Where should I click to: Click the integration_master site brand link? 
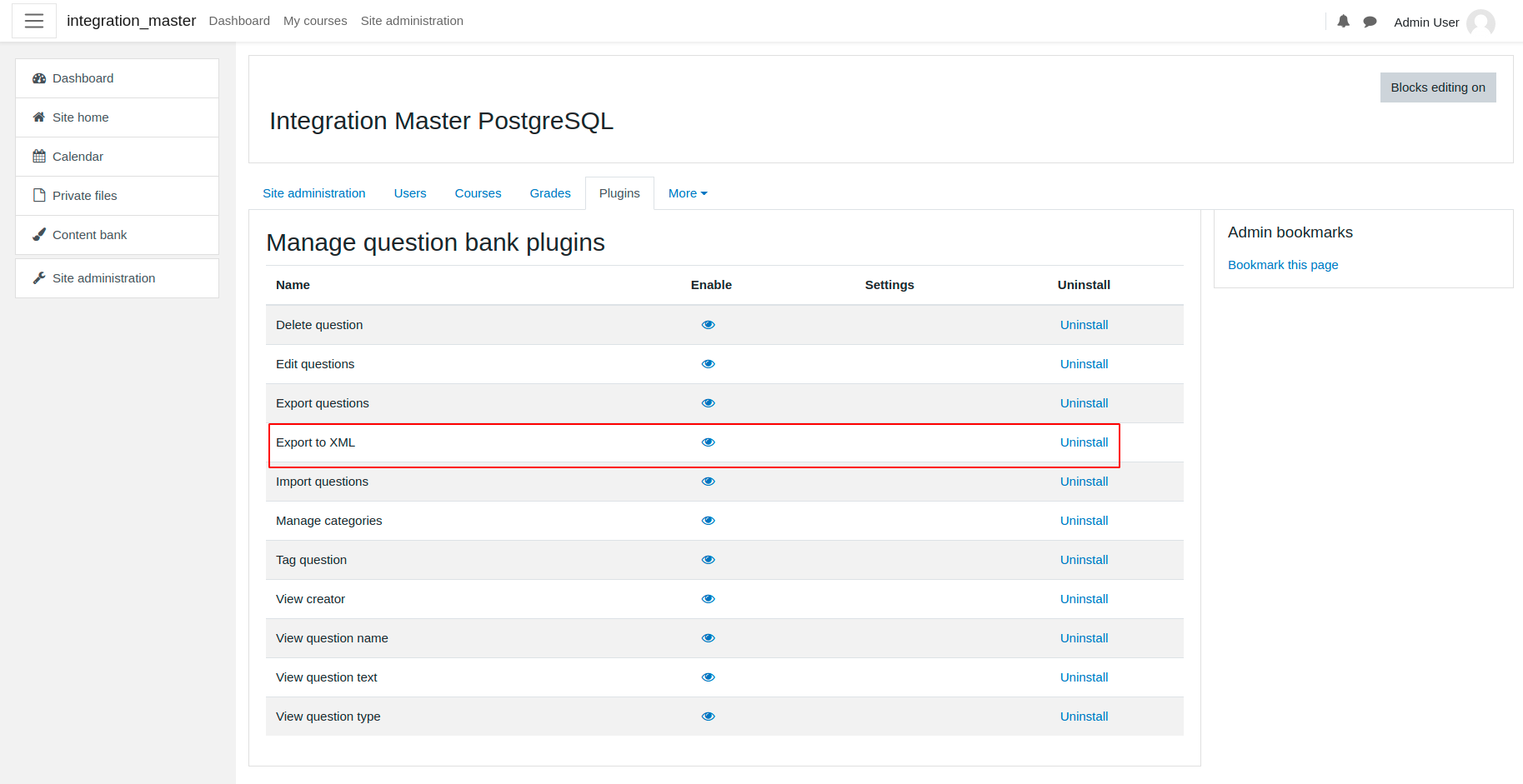pyautogui.click(x=131, y=21)
